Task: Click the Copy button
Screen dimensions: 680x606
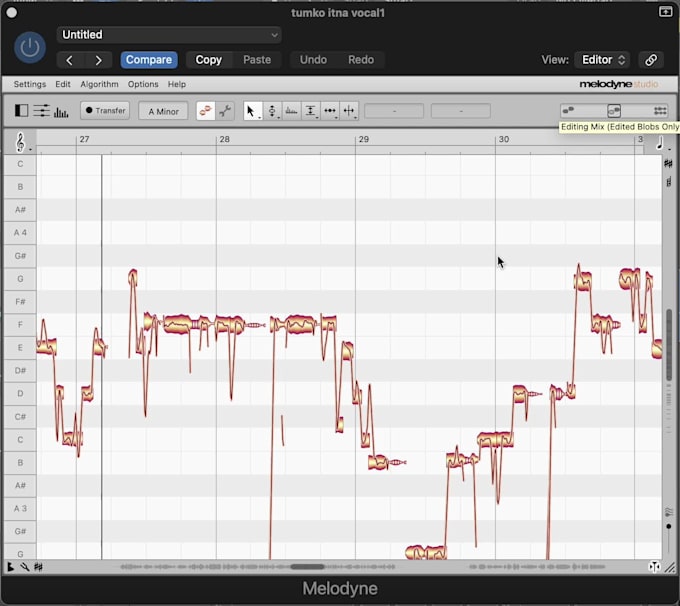Action: coord(209,60)
